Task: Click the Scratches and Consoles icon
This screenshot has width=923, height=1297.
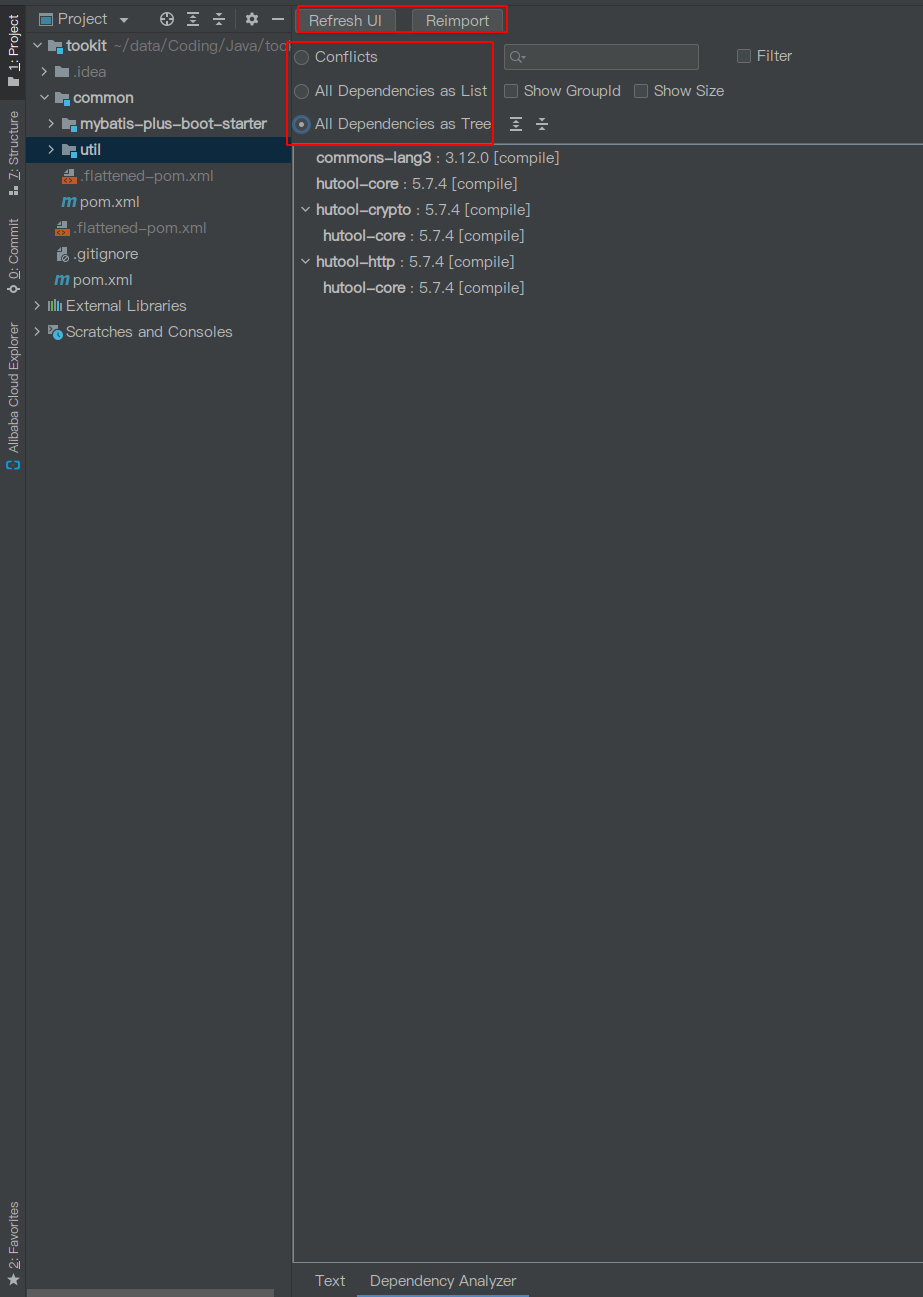Action: click(x=55, y=332)
